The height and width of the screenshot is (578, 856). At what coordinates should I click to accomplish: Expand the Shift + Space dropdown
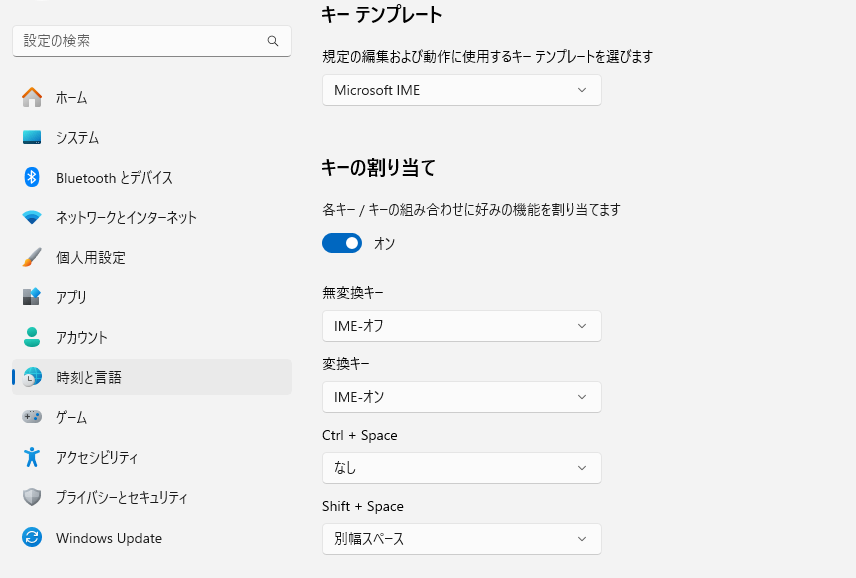pyautogui.click(x=461, y=539)
